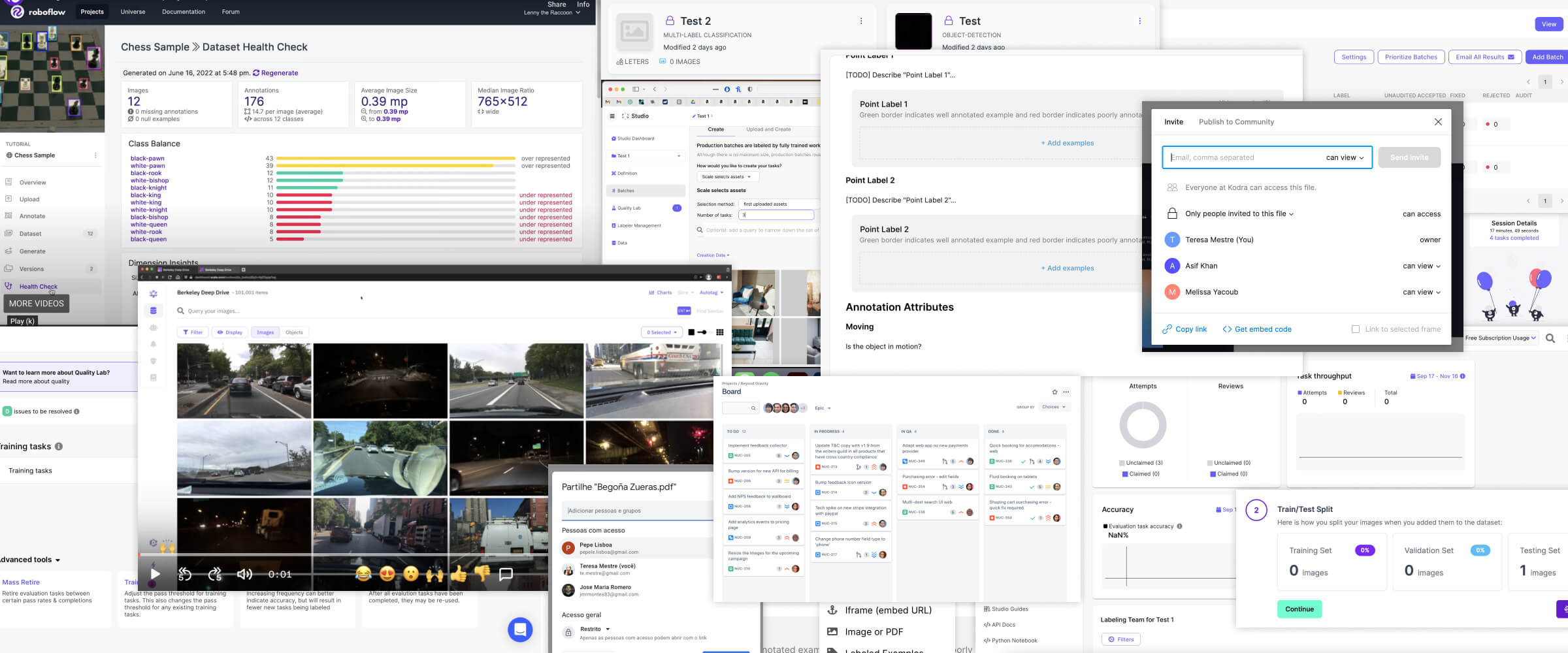Open the video comment bubble
The image size is (1568, 653).
pyautogui.click(x=506, y=574)
